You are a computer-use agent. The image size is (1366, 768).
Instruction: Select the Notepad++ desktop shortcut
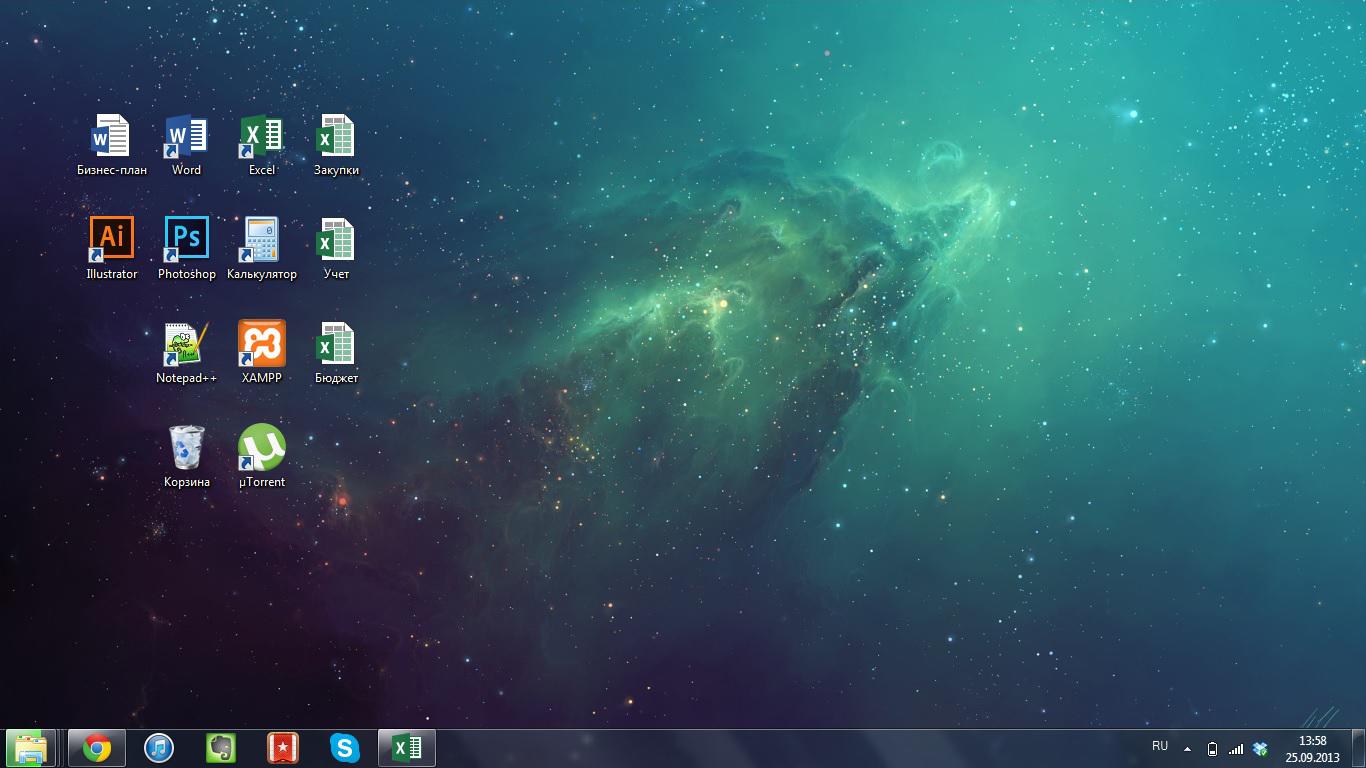(186, 353)
